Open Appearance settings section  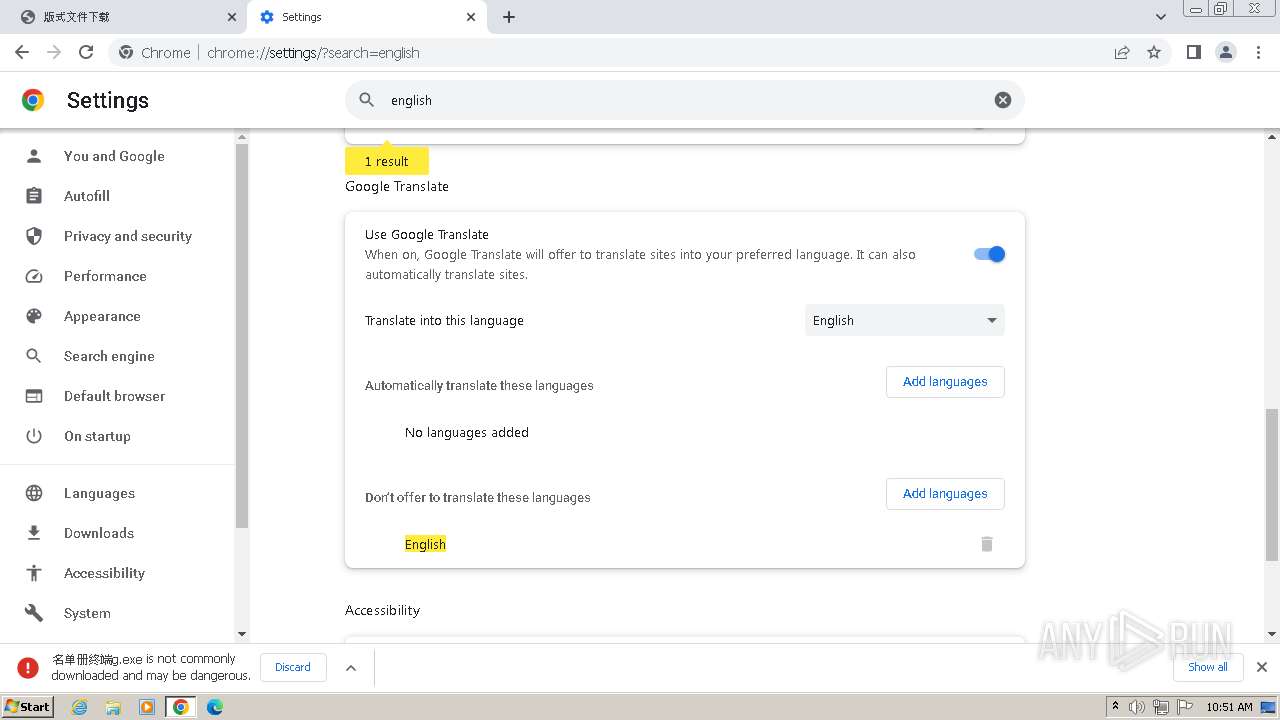tap(102, 316)
